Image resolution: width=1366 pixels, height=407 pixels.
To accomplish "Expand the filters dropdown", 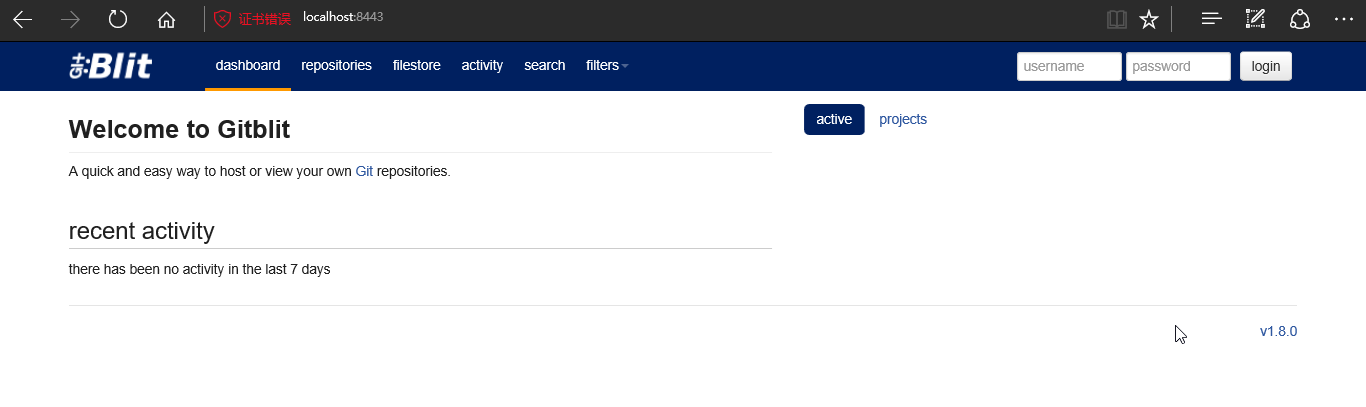I will (607, 65).
